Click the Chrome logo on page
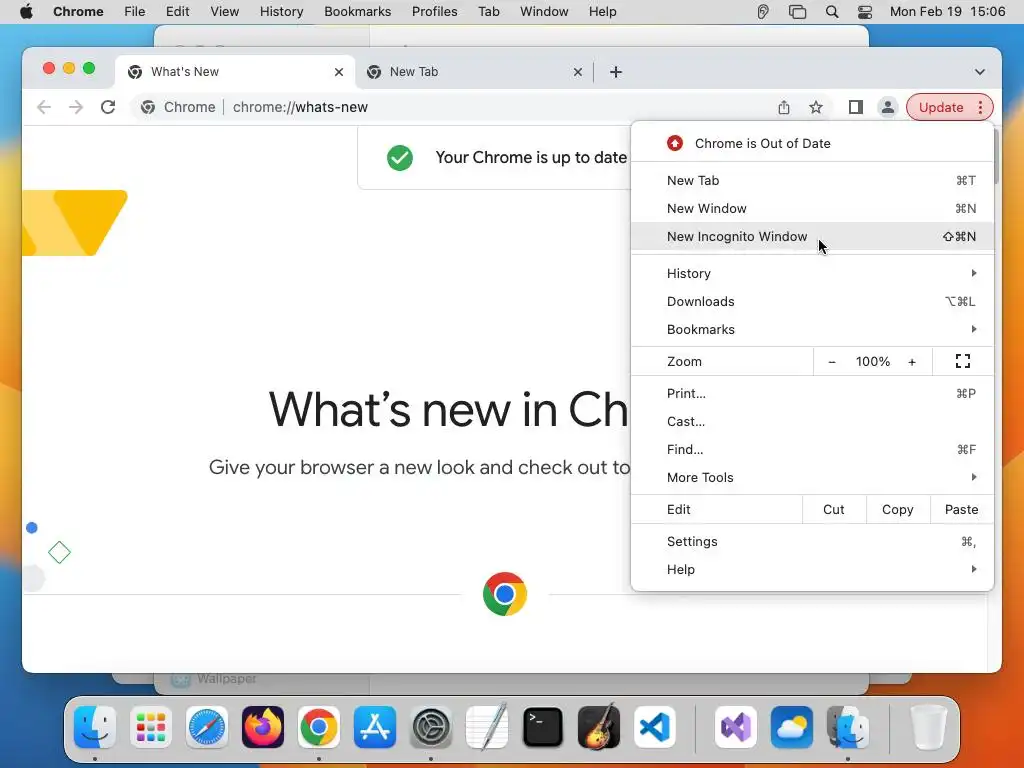Image resolution: width=1024 pixels, height=768 pixels. 505,594
